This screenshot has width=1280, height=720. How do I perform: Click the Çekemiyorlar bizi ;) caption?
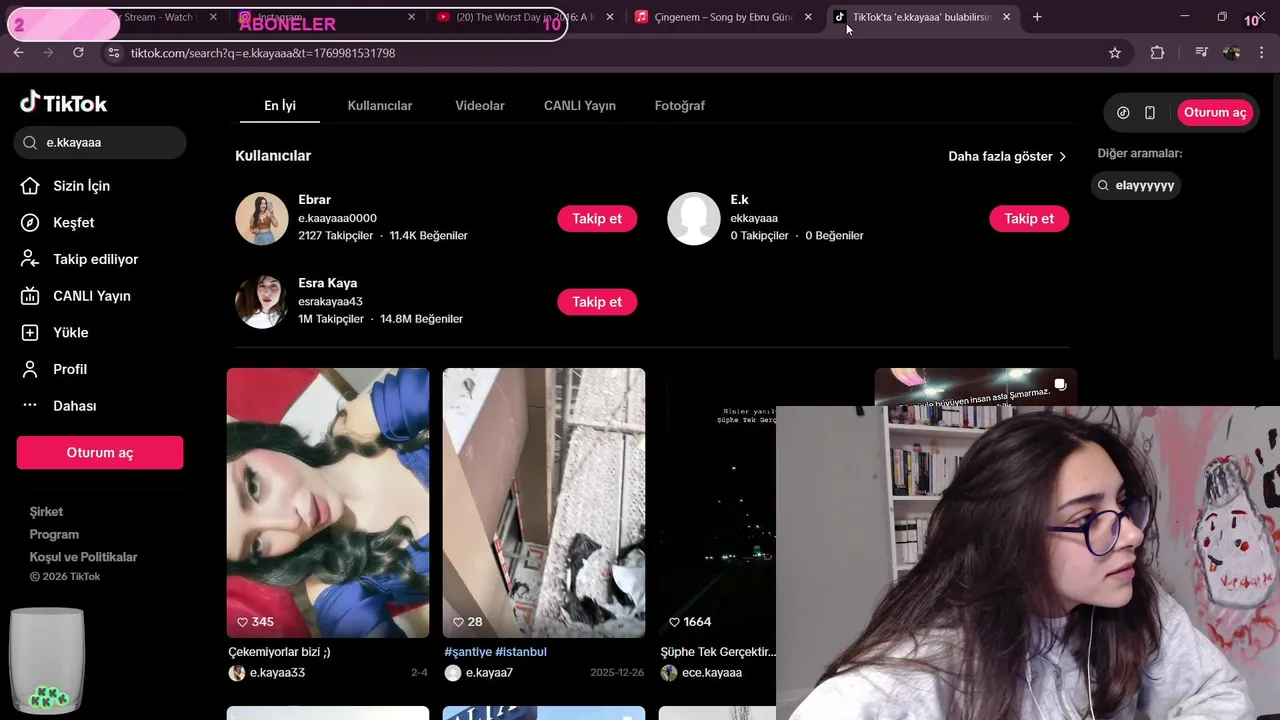279,652
